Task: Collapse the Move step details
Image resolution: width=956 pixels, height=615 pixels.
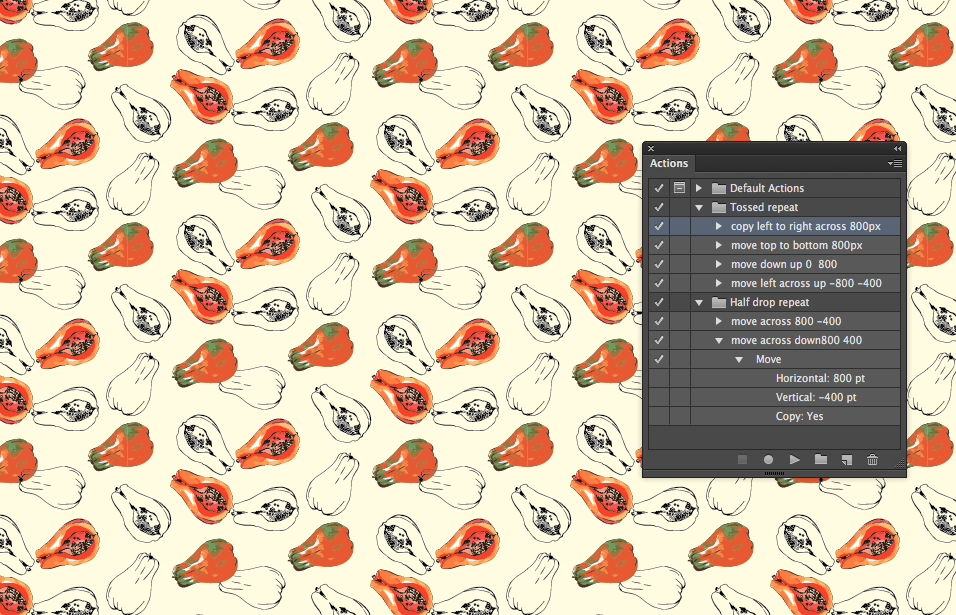Action: point(739,360)
